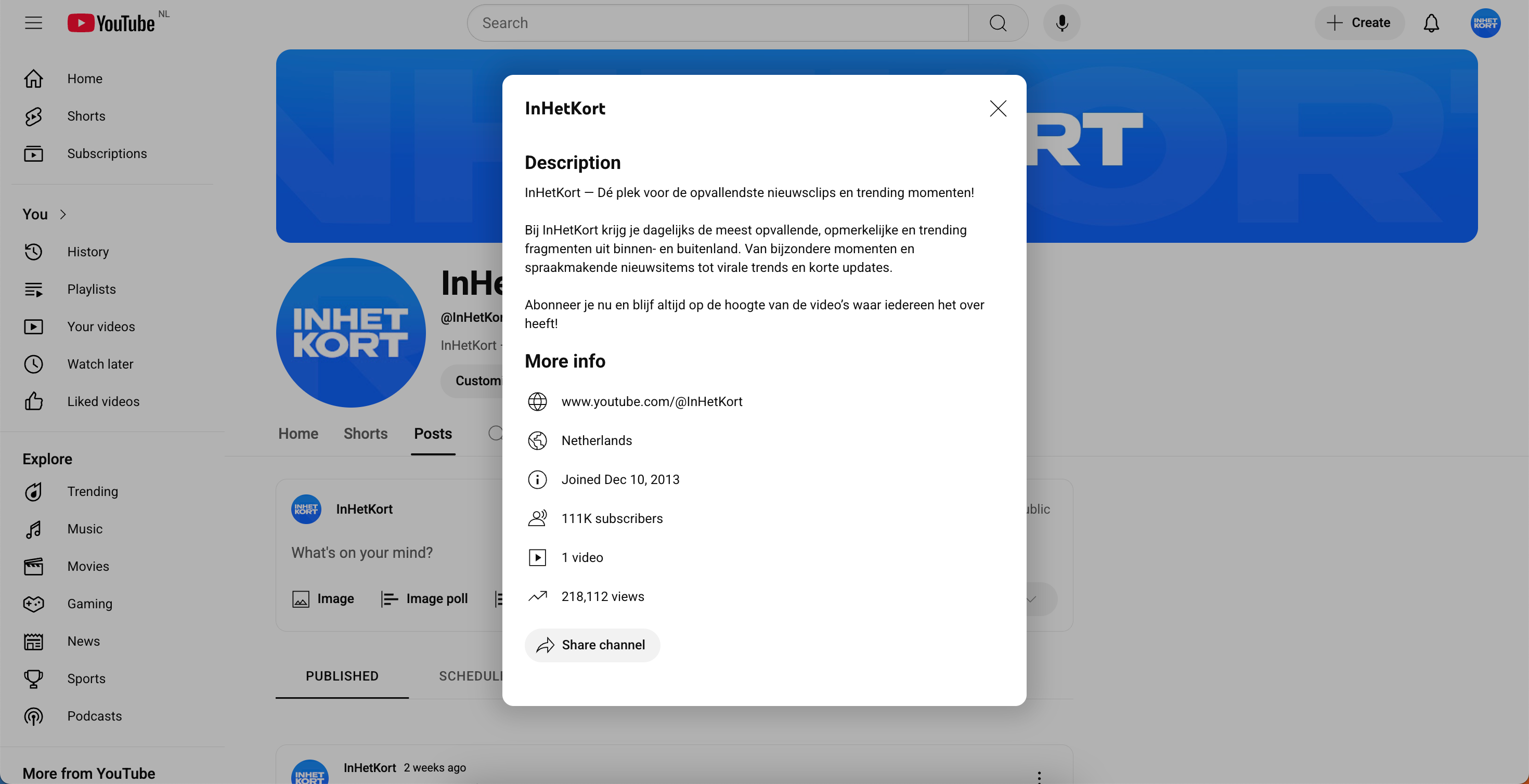Open the account avatar menu
Viewport: 1529px width, 784px height.
tap(1485, 23)
